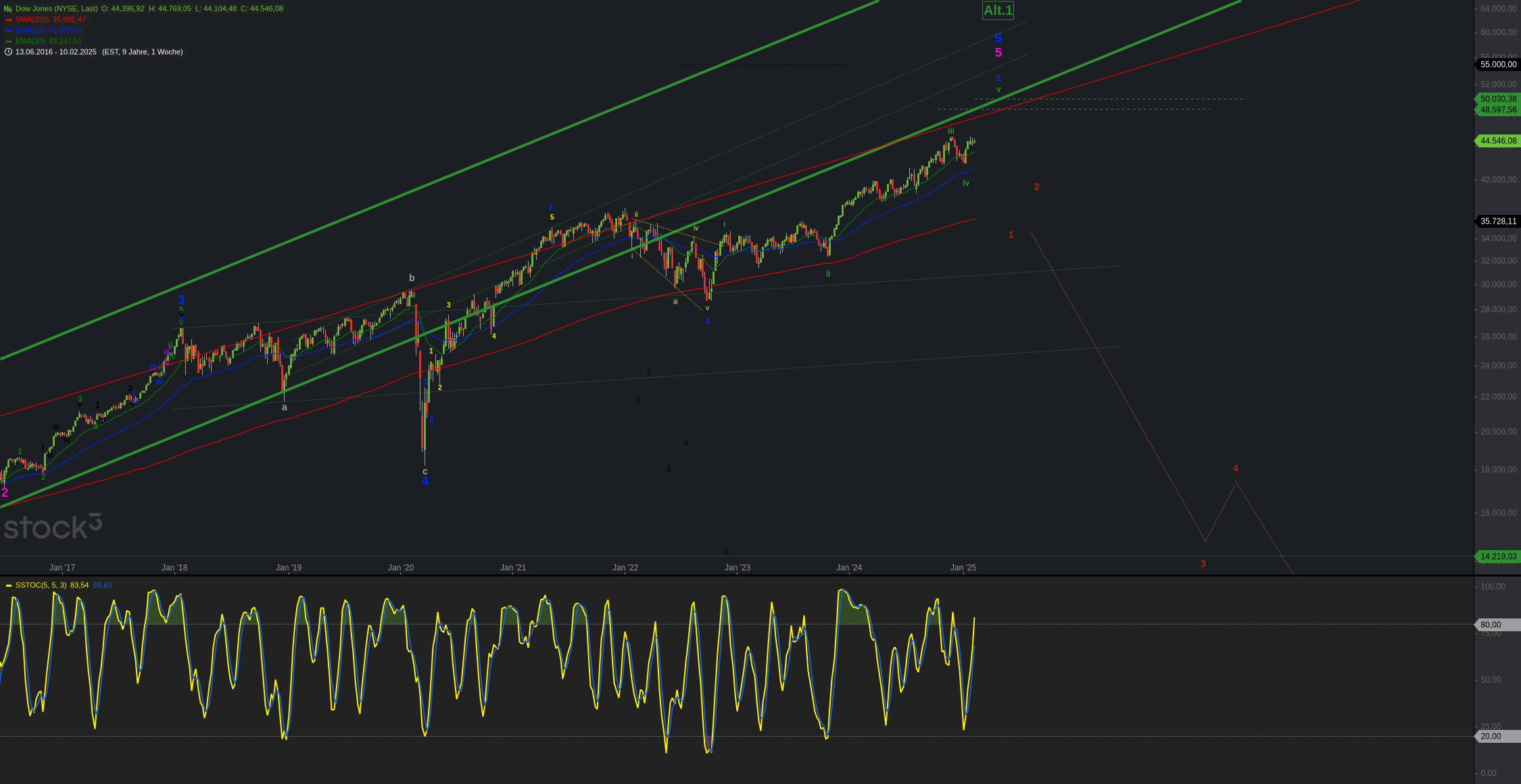Click the SMA(200) indicator label
1521x784 pixels.
tap(32, 20)
